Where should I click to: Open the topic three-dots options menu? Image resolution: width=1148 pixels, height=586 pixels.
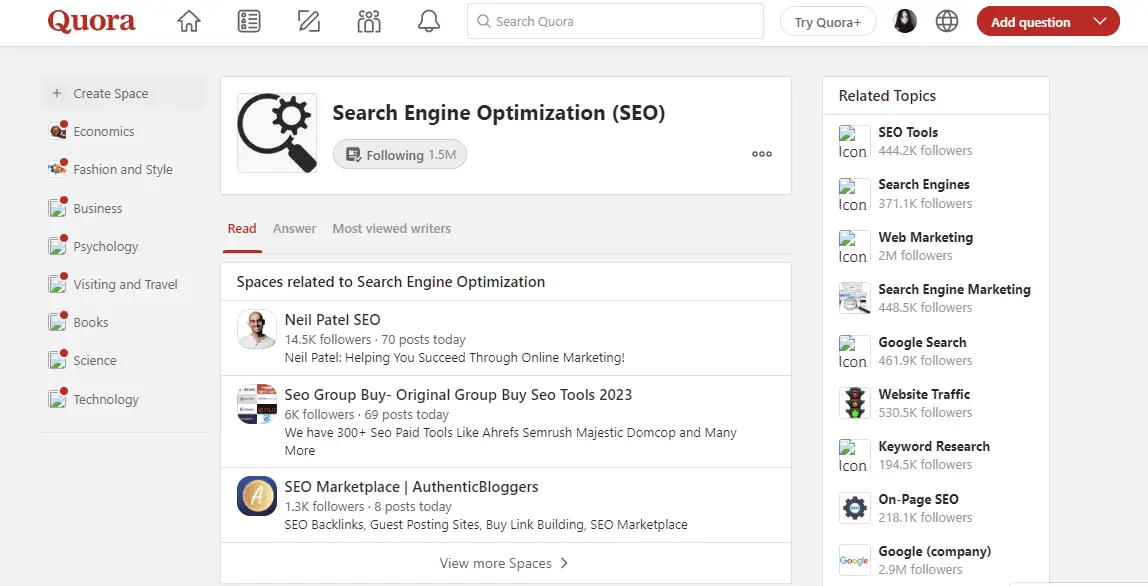tap(761, 154)
